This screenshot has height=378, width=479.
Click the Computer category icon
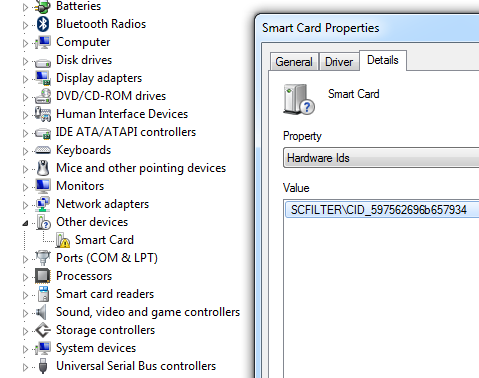coord(43,42)
